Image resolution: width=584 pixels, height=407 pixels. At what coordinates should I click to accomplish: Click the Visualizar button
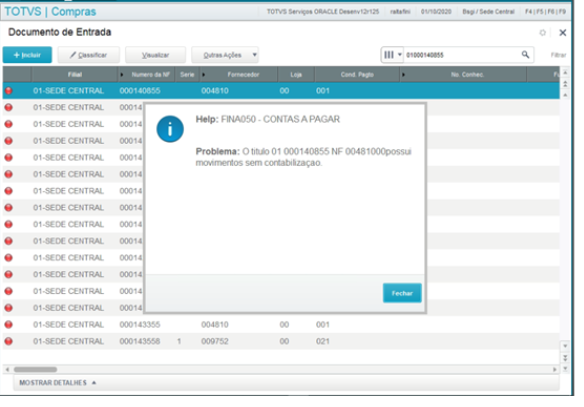click(155, 55)
